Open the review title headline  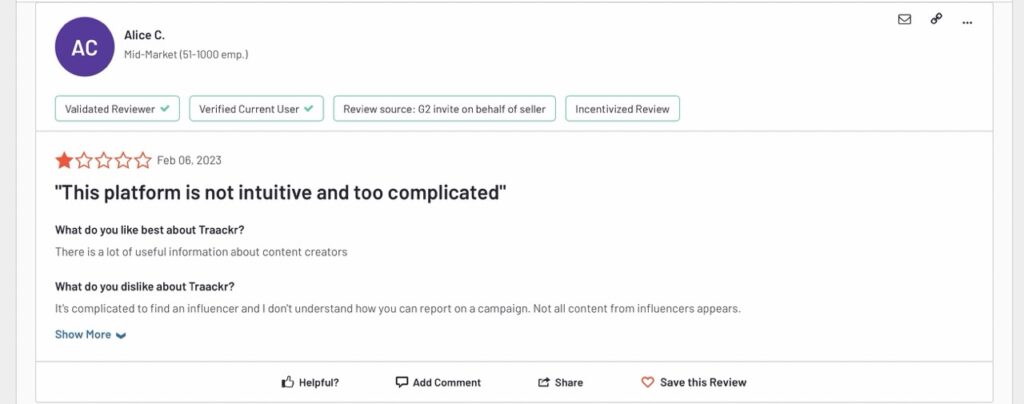281,193
